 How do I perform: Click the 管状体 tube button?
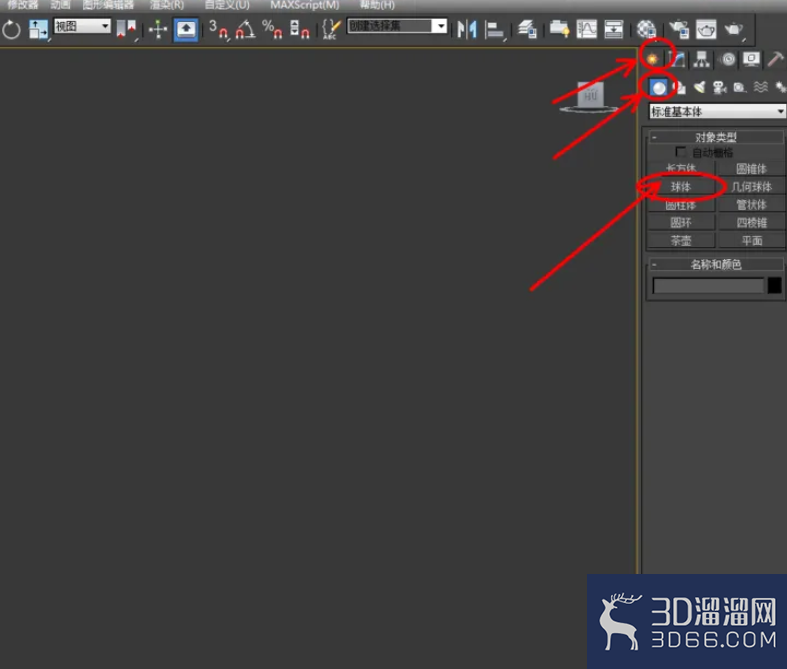pyautogui.click(x=751, y=205)
